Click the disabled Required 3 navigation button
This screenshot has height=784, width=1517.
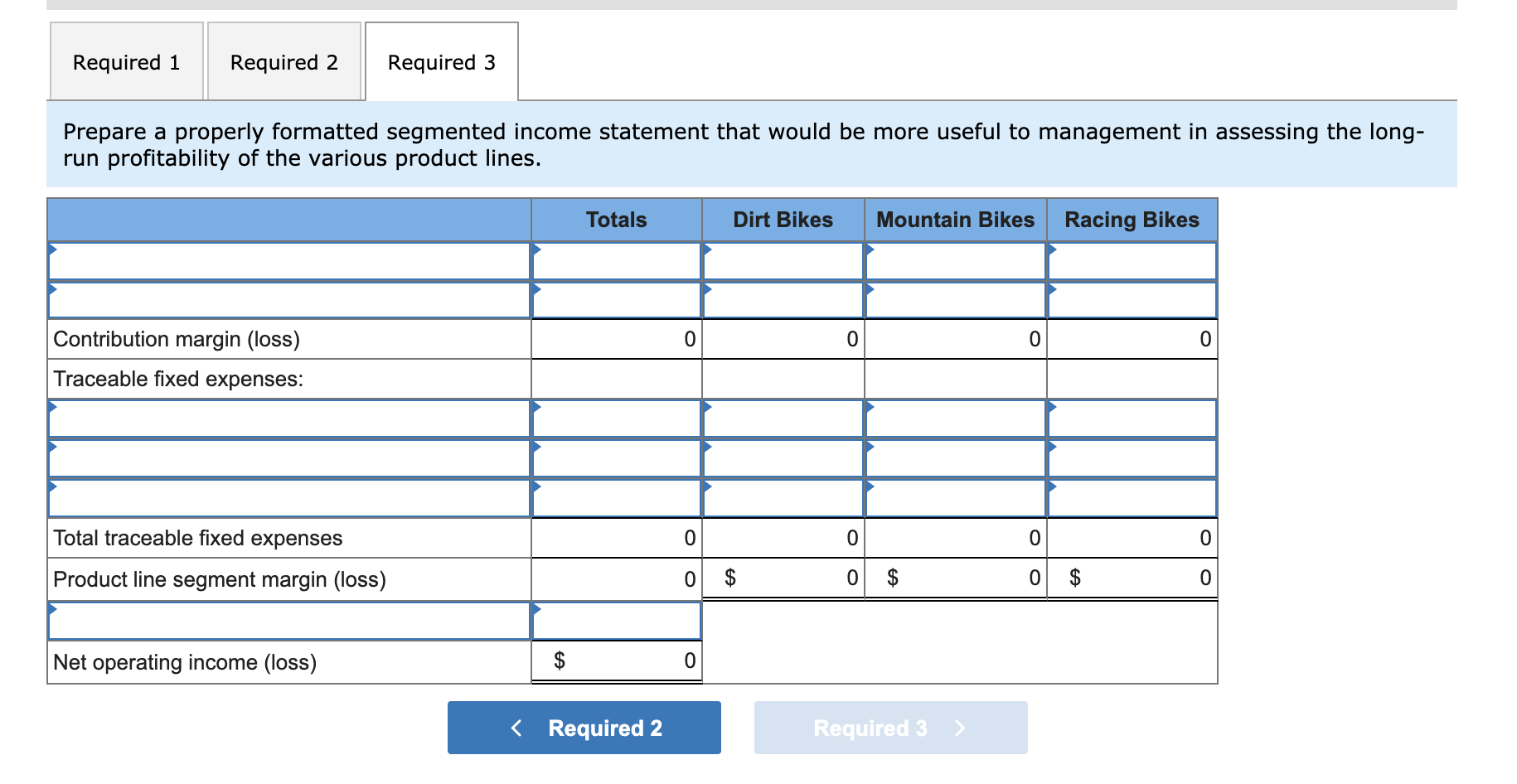(890, 728)
